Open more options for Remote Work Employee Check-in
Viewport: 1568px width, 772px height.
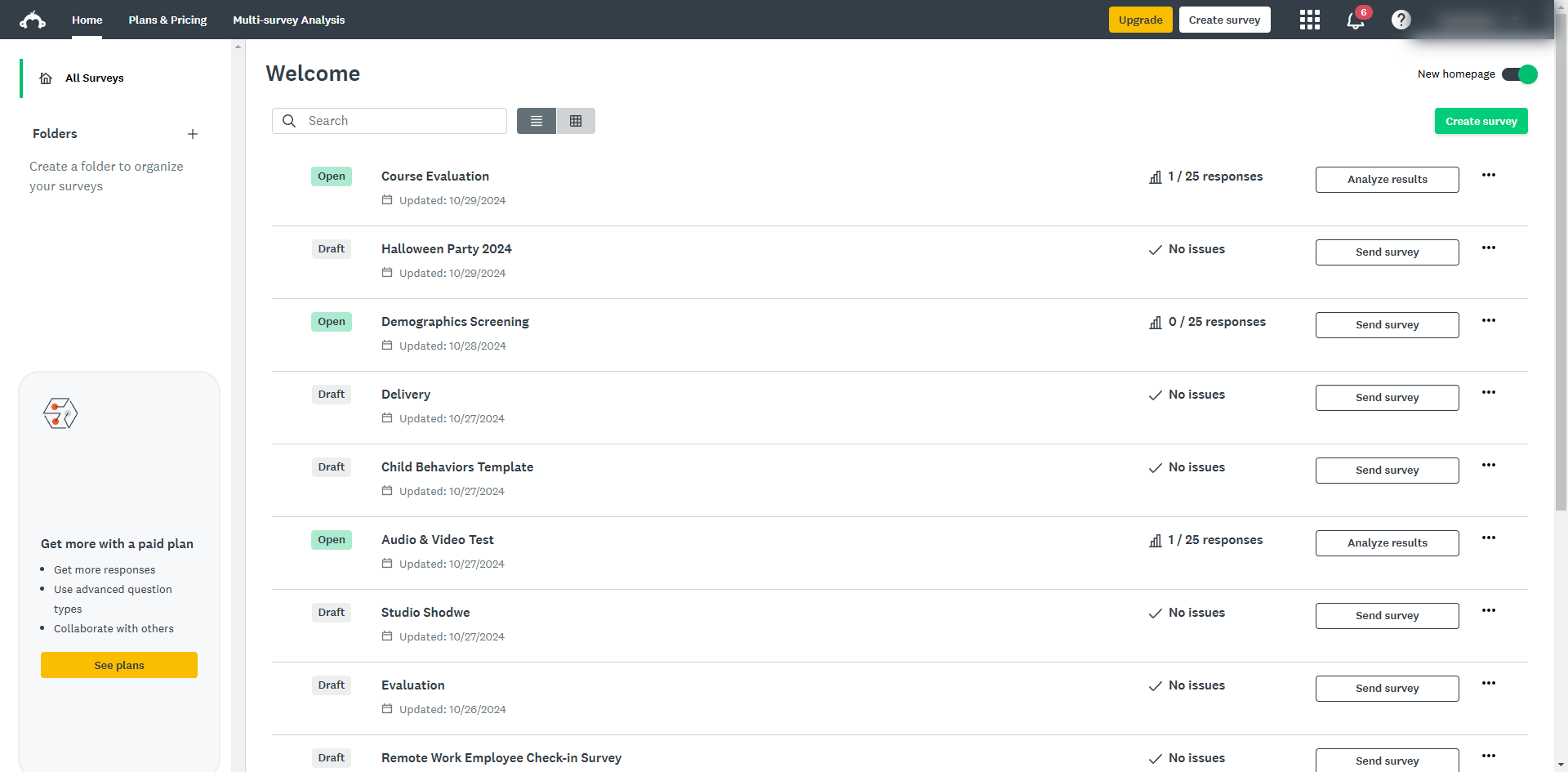1489,756
